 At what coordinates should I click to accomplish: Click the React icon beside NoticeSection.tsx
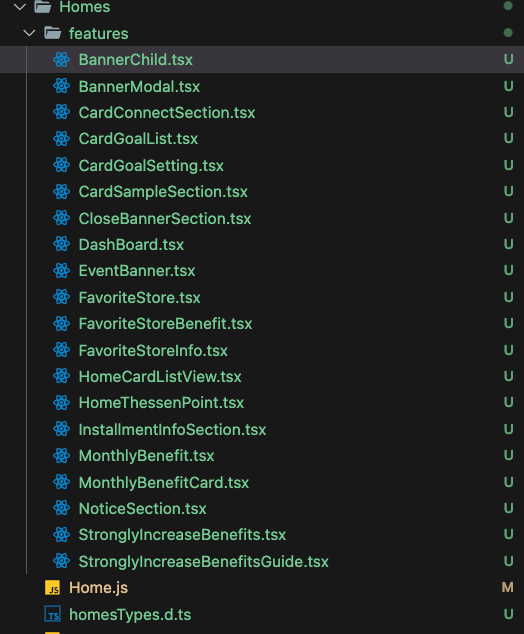(61, 508)
